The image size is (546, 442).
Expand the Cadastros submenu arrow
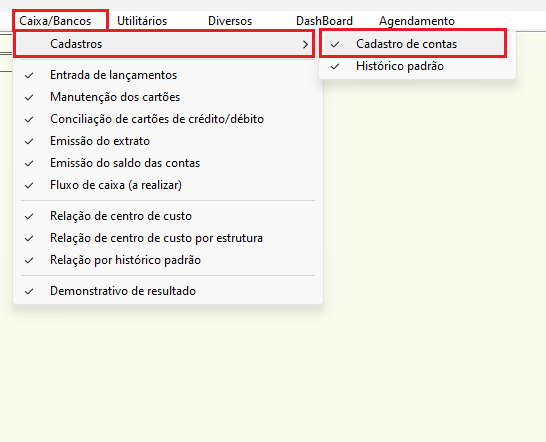(305, 44)
